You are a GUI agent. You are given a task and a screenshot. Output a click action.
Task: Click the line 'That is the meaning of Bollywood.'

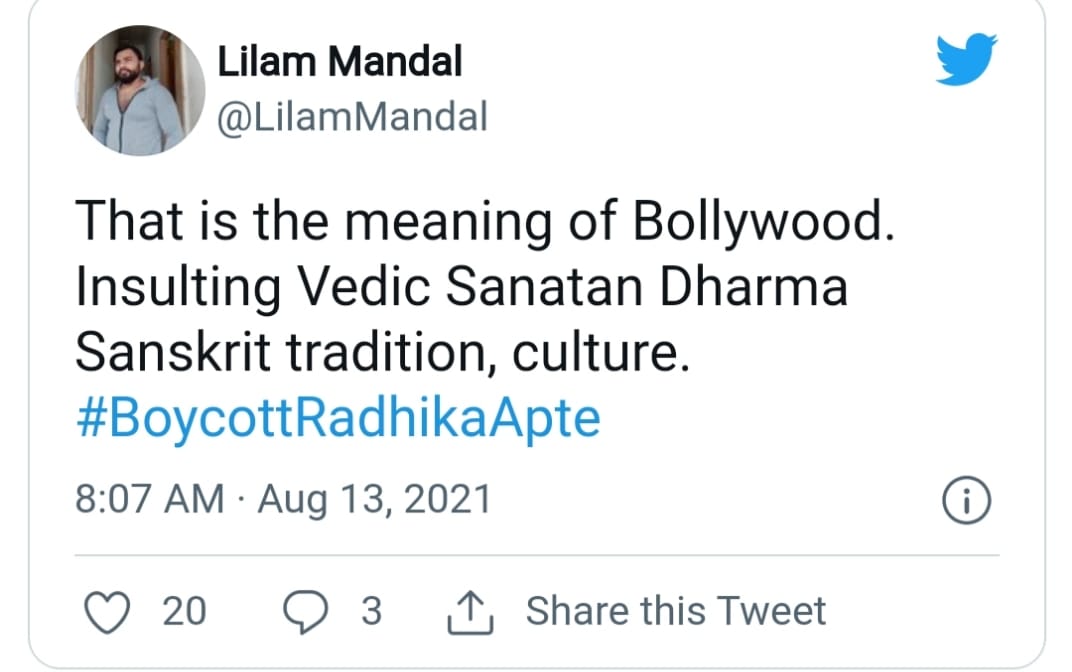[x=483, y=222]
